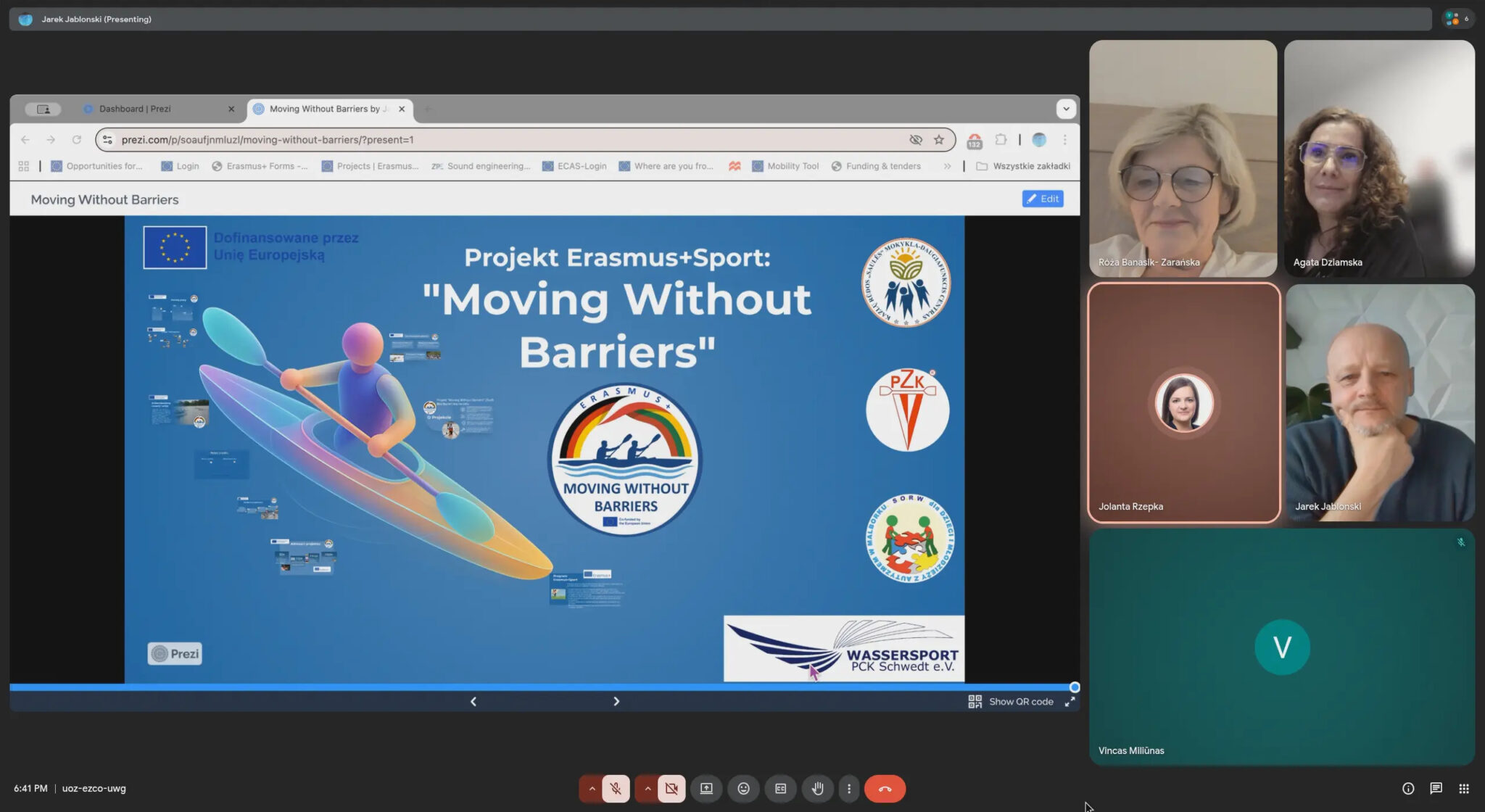
Task: Click the present screen icon
Action: 706,789
